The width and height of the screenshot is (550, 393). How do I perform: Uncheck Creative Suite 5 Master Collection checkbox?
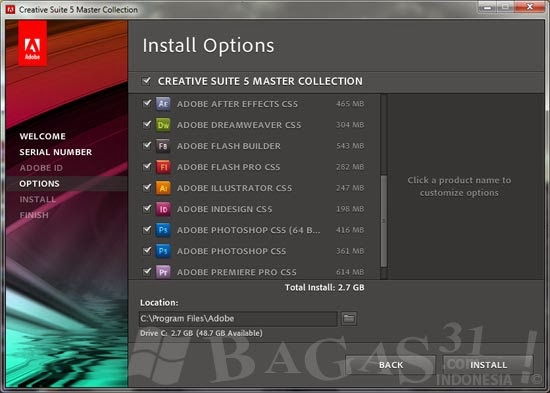[146, 81]
